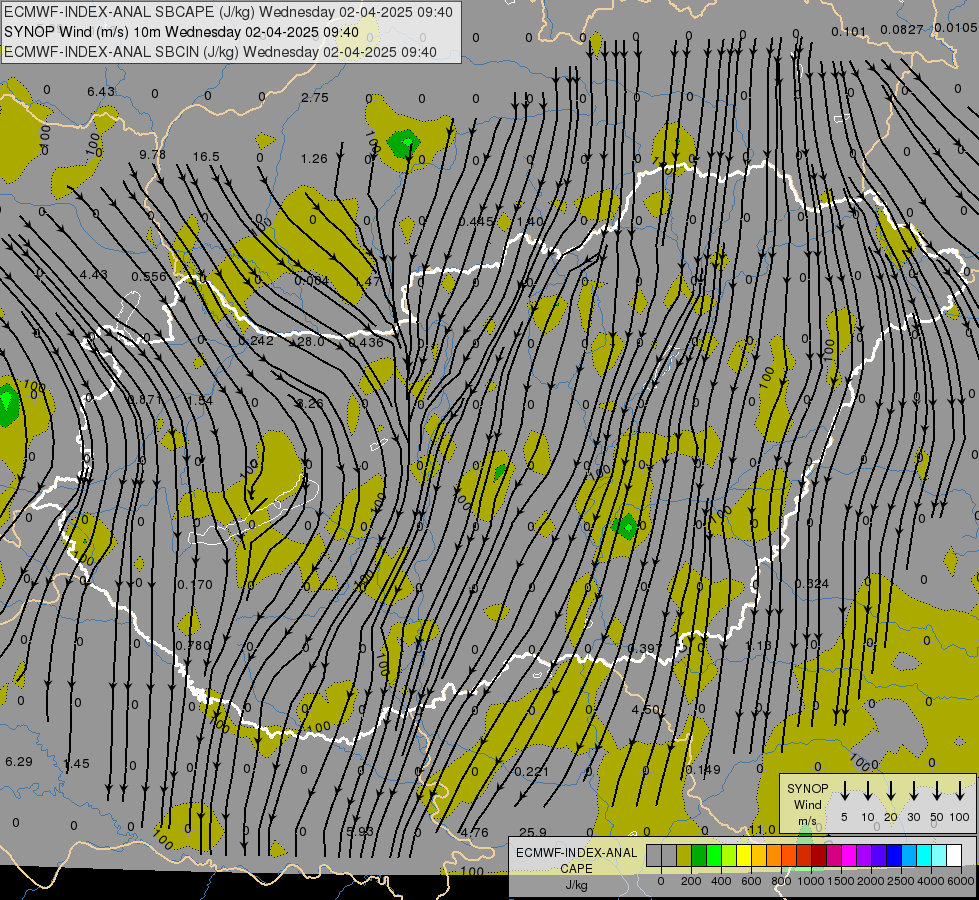The width and height of the screenshot is (979, 900).
Task: Pick the pure blue swatch left of 2500
Action: 893,856
